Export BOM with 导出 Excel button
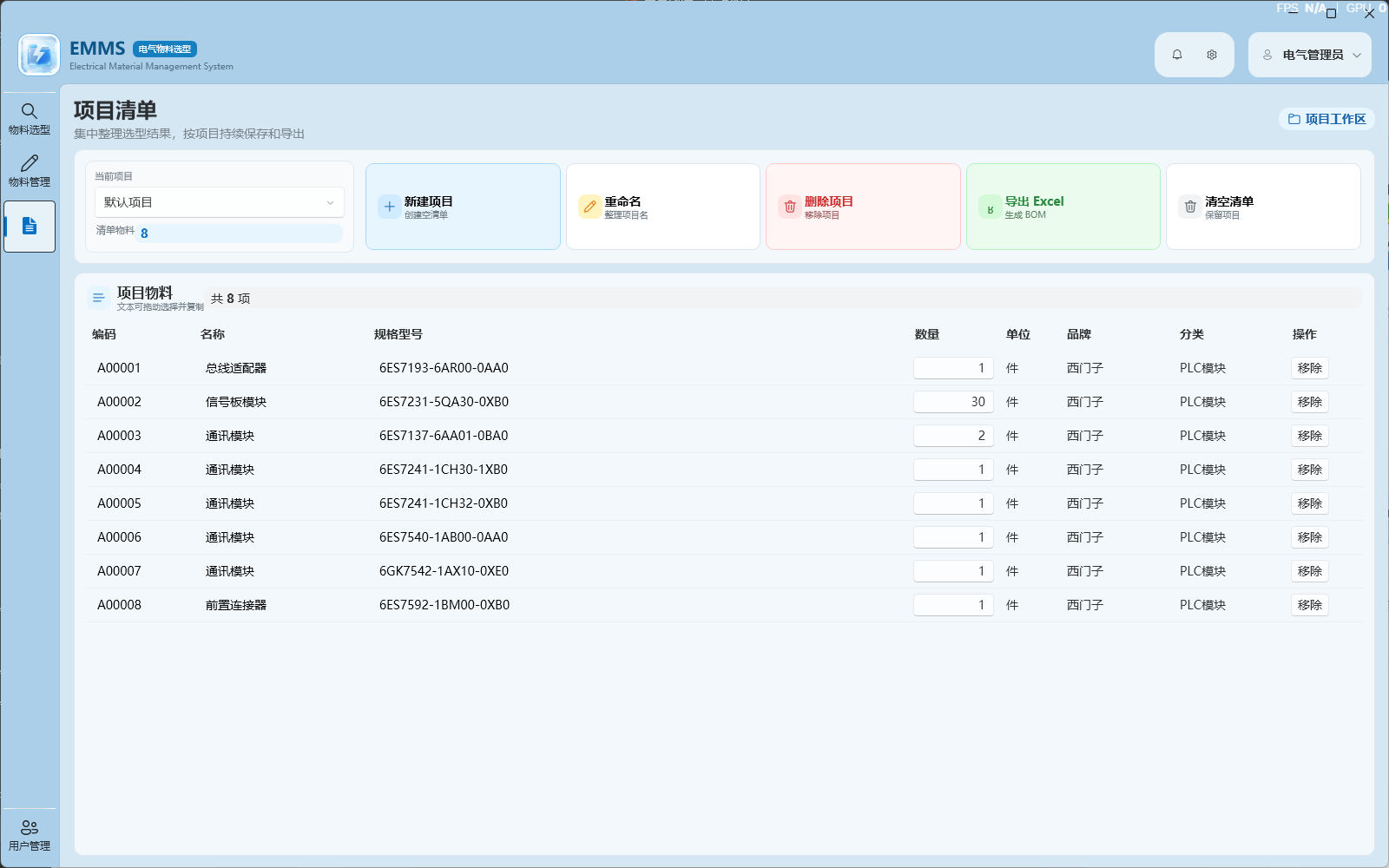 tap(1063, 207)
